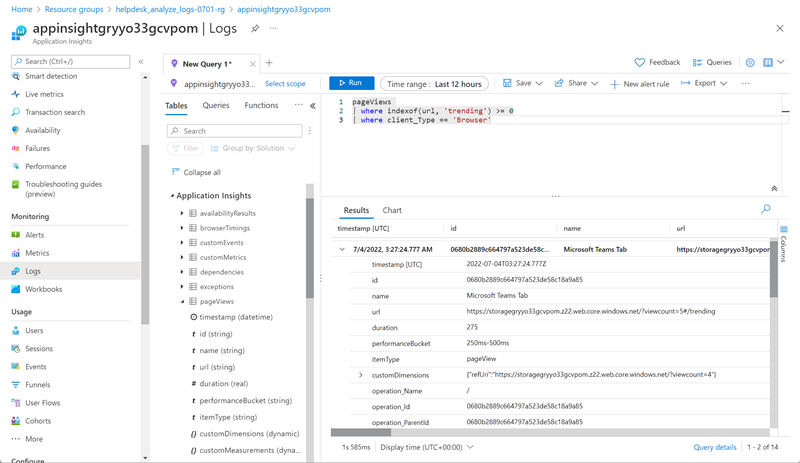The height and width of the screenshot is (463, 800).
Task: Pin the Logs blade
Action: point(255,29)
